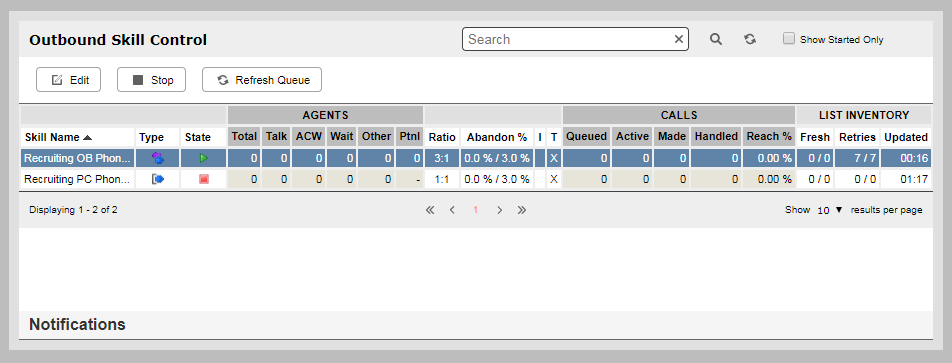Image resolution: width=952 pixels, height=363 pixels.
Task: Click the magnifying glass search icon
Action: click(x=716, y=39)
